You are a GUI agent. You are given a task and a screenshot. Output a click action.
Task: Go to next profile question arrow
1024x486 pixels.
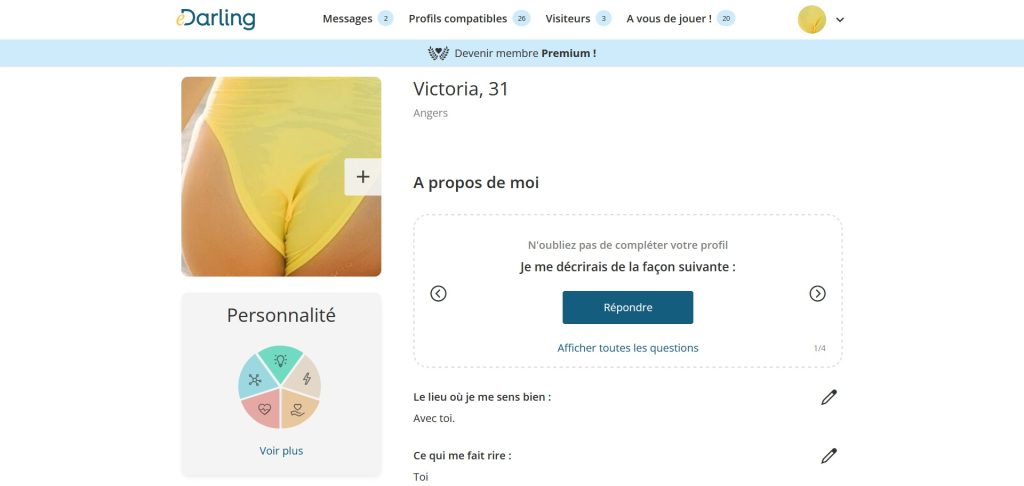[817, 294]
